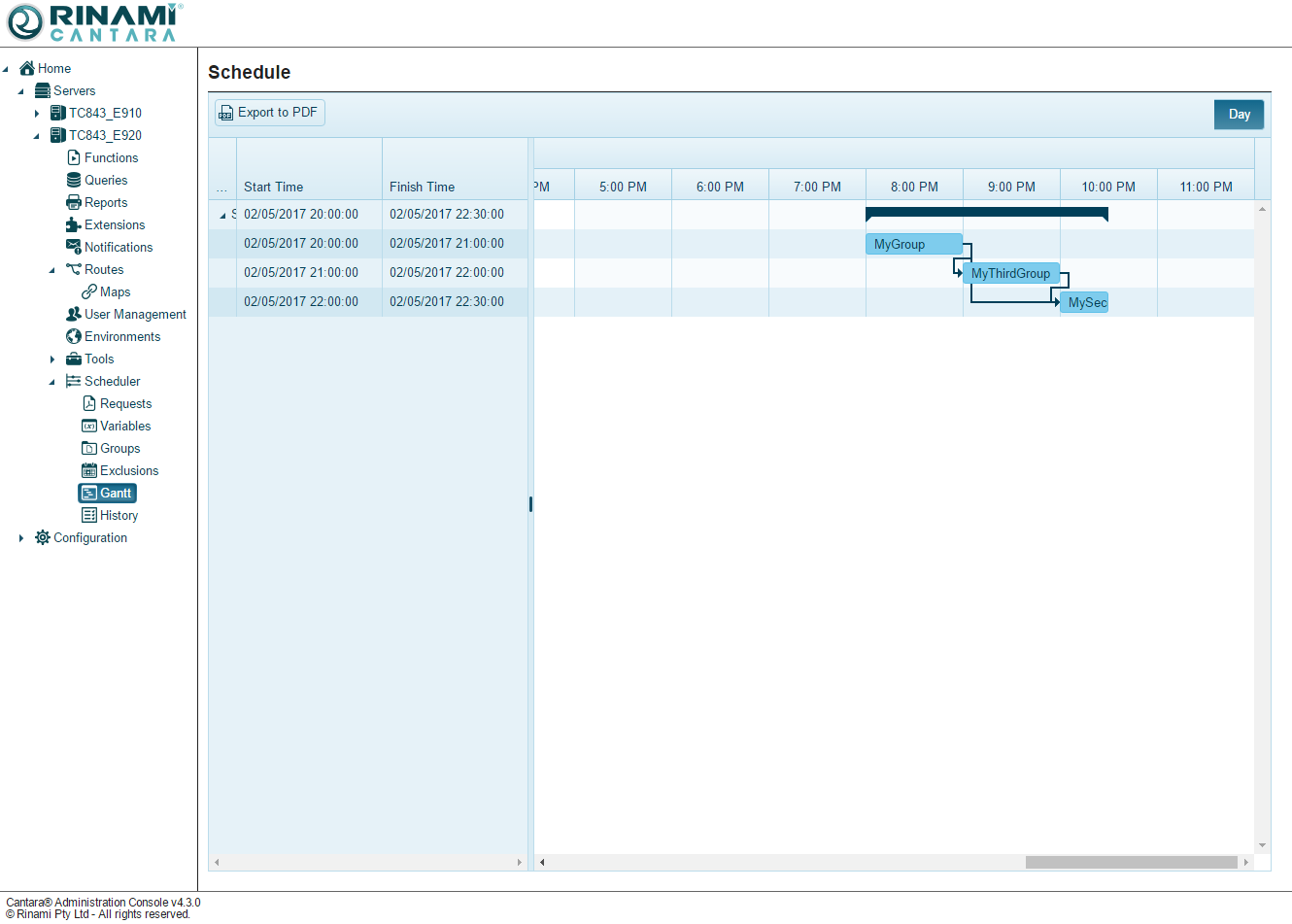Click the Exclusions calendar icon
This screenshot has width=1292, height=924.
tap(89, 470)
